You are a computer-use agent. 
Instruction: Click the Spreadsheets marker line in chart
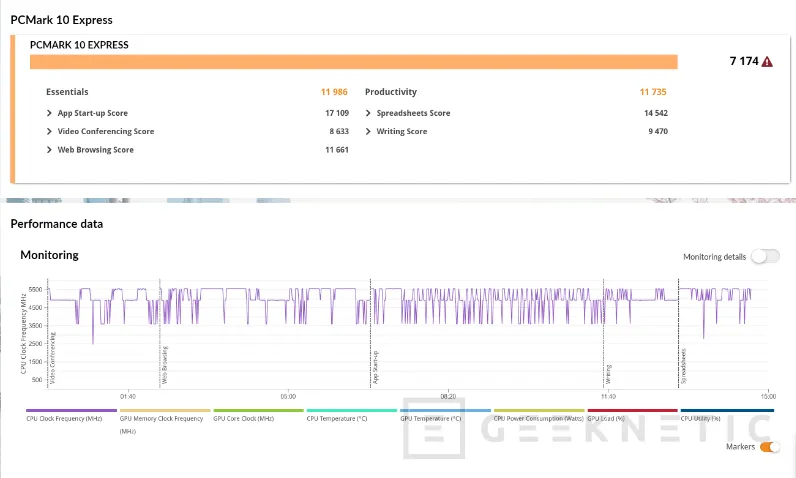click(679, 335)
